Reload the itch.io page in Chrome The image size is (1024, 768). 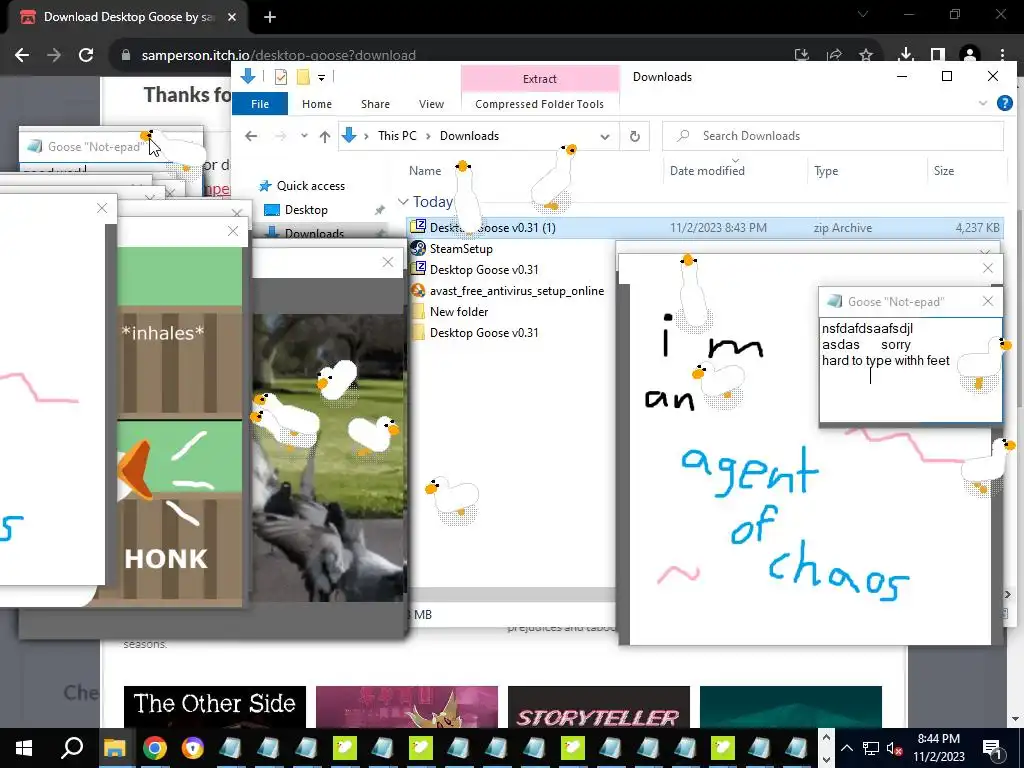pyautogui.click(x=86, y=55)
